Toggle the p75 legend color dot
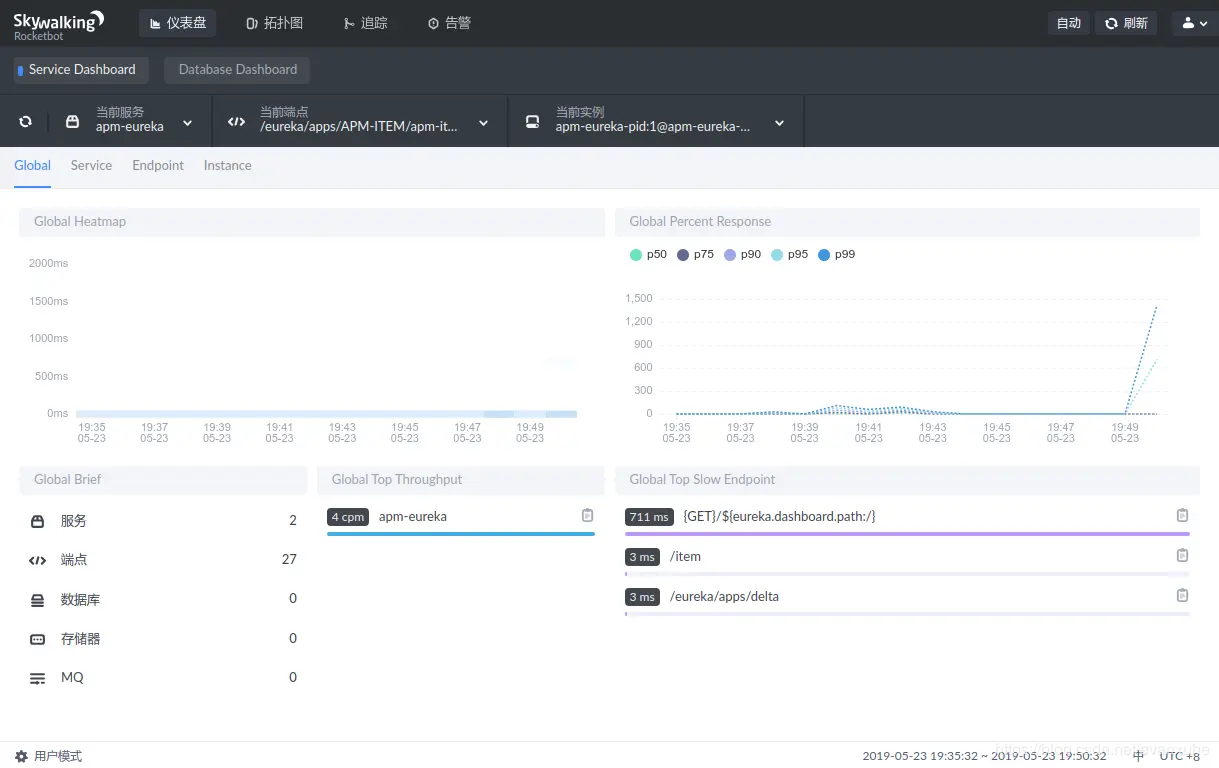This screenshot has width=1219, height=768. tap(683, 255)
